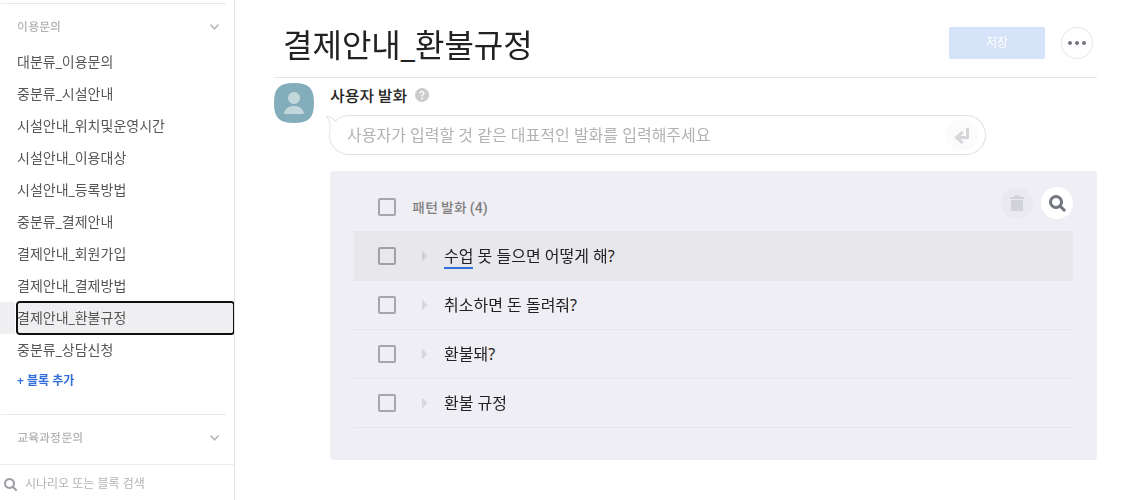Viewport: 1132px width, 500px height.
Task: Collapse the 이용문의 scenario section chevron
Action: click(214, 27)
